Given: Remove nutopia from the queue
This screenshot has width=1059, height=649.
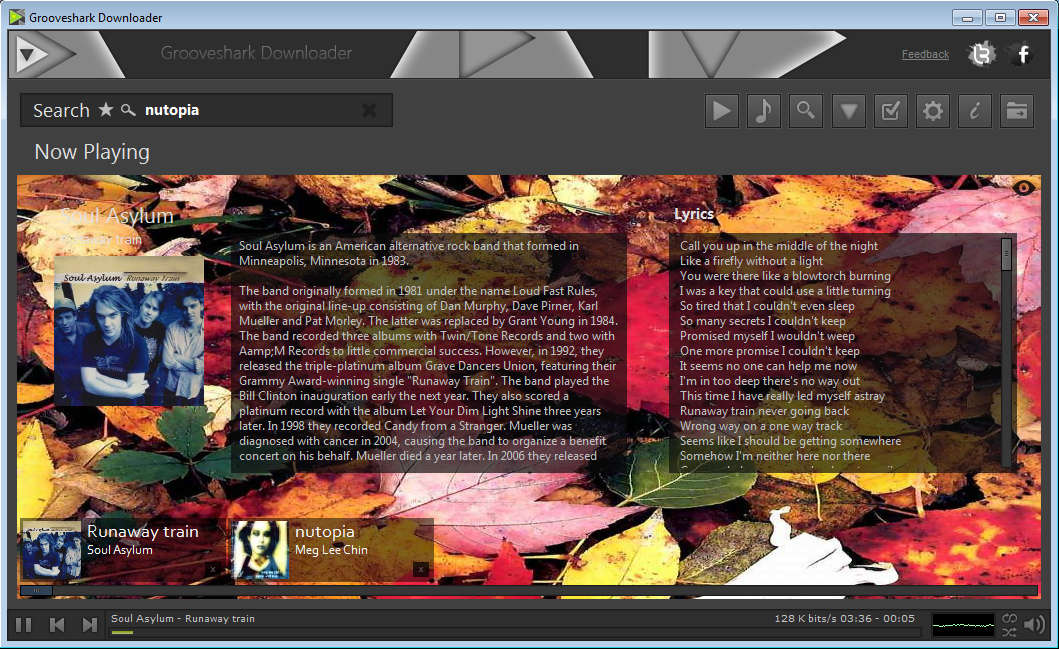Looking at the screenshot, I should pyautogui.click(x=421, y=569).
